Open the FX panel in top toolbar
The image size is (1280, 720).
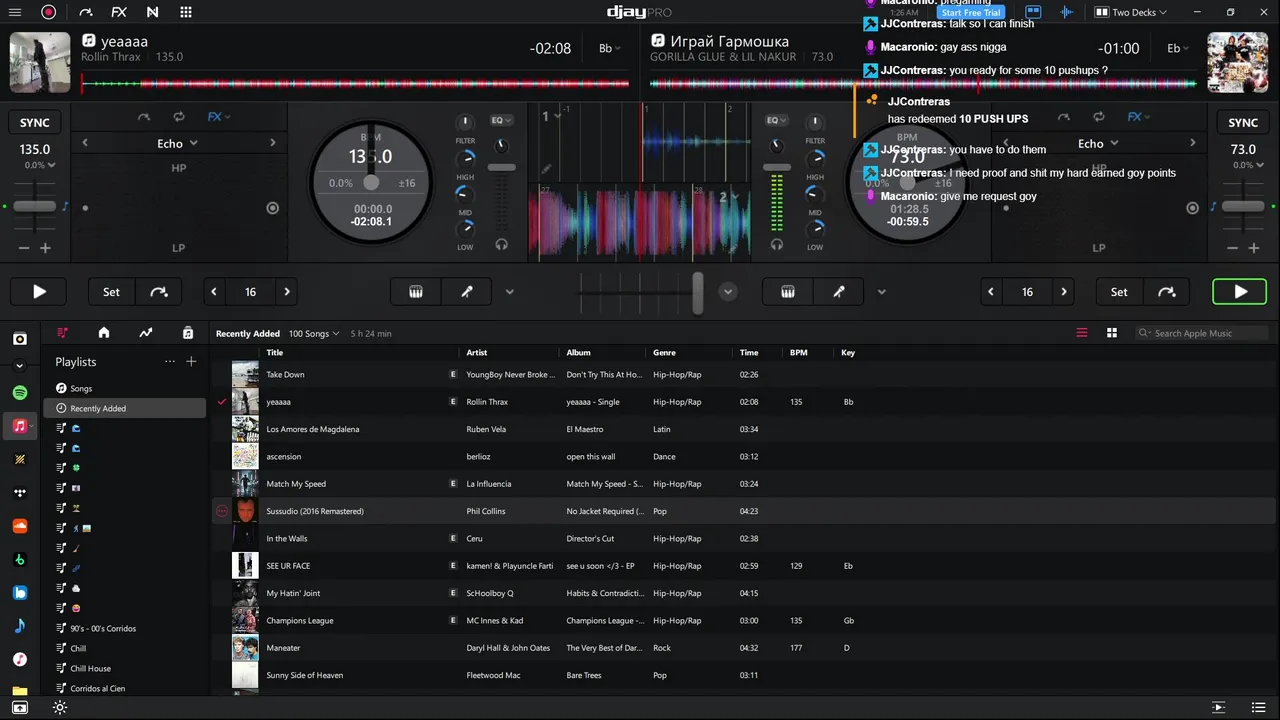click(119, 12)
